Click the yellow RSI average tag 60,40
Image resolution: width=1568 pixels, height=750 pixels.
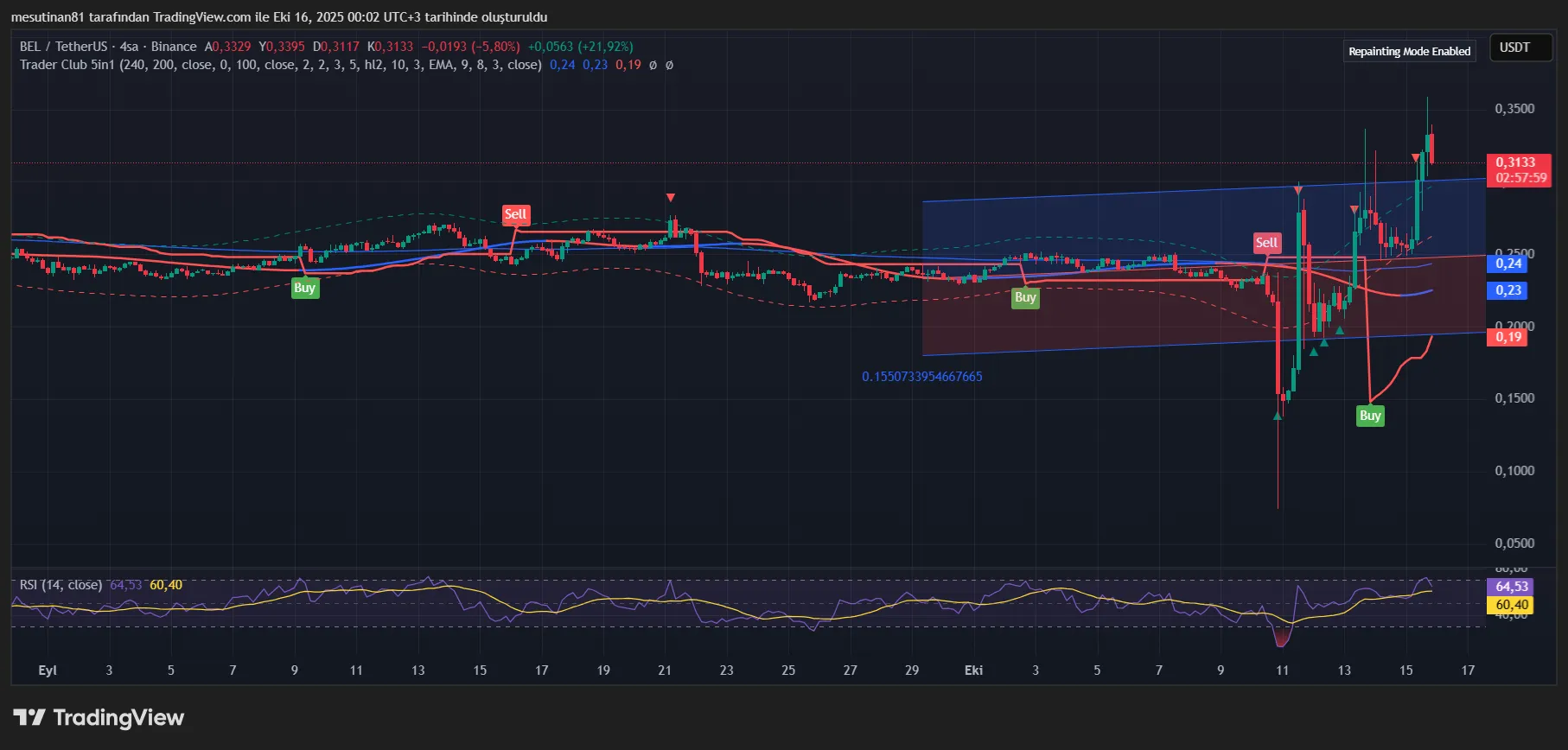tap(1512, 605)
